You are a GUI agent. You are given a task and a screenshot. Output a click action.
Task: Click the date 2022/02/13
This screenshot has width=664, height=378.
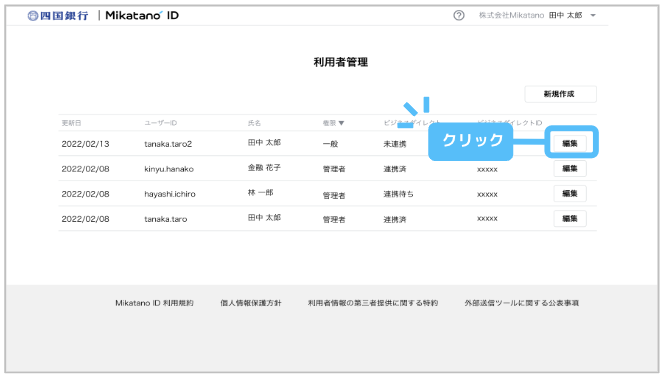tap(86, 144)
